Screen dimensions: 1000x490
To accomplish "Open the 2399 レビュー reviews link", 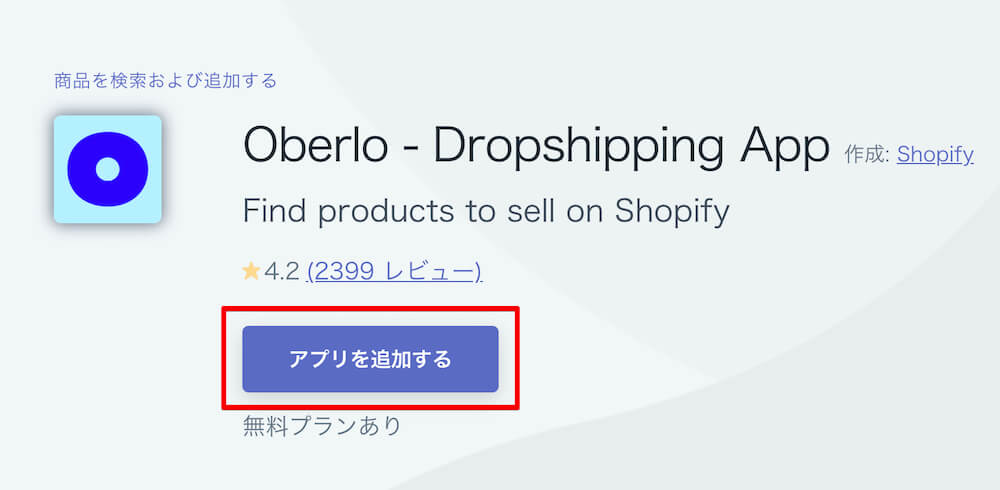I will click(394, 272).
